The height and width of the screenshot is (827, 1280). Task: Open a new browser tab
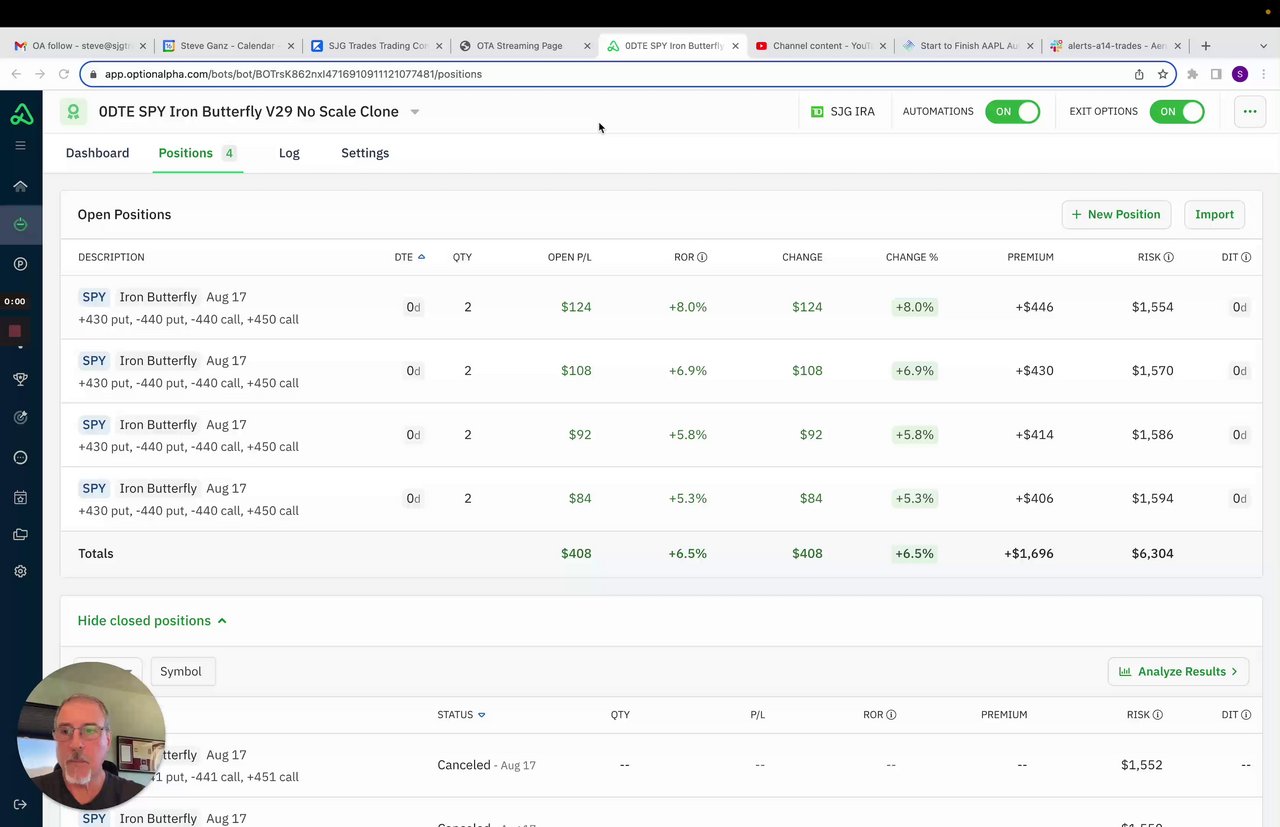coord(1206,46)
